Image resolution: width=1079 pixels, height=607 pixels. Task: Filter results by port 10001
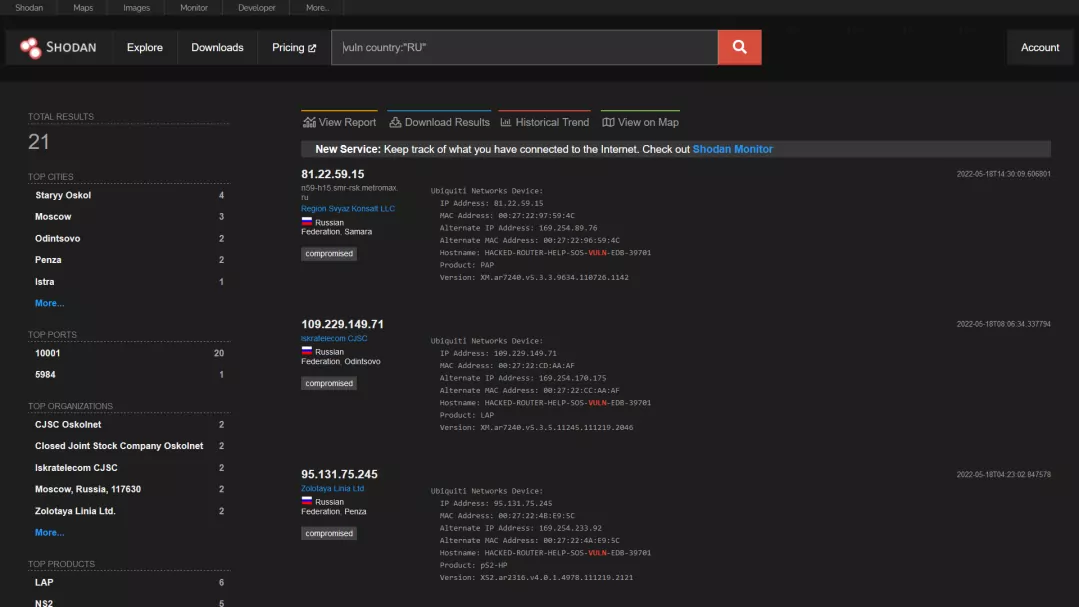click(x=47, y=353)
